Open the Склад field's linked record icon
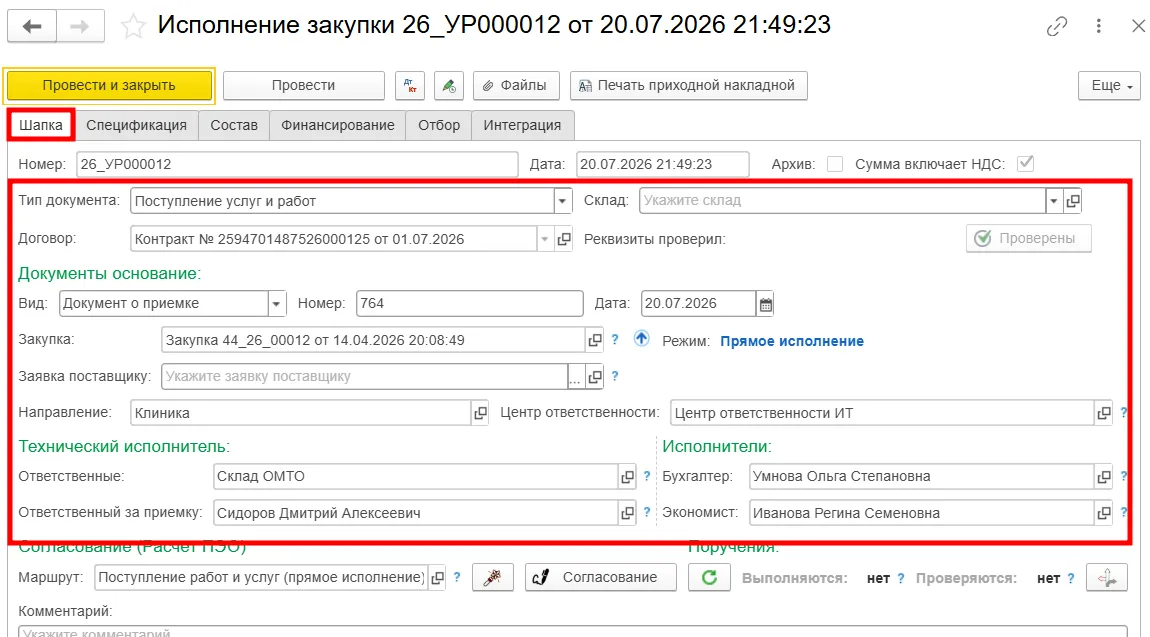Screen dimensions: 1150x637 click(1073, 201)
